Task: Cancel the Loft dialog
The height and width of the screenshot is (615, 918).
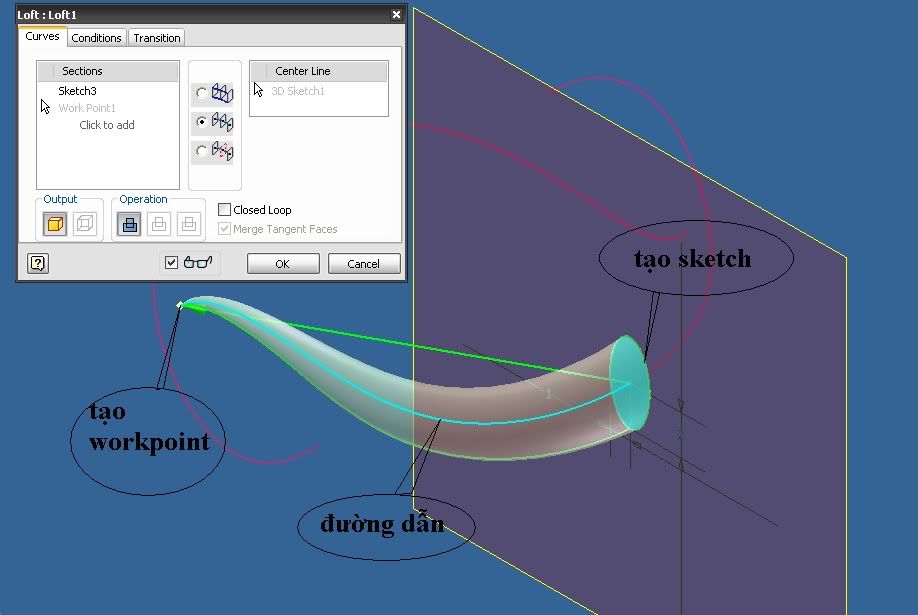Action: pos(363,264)
